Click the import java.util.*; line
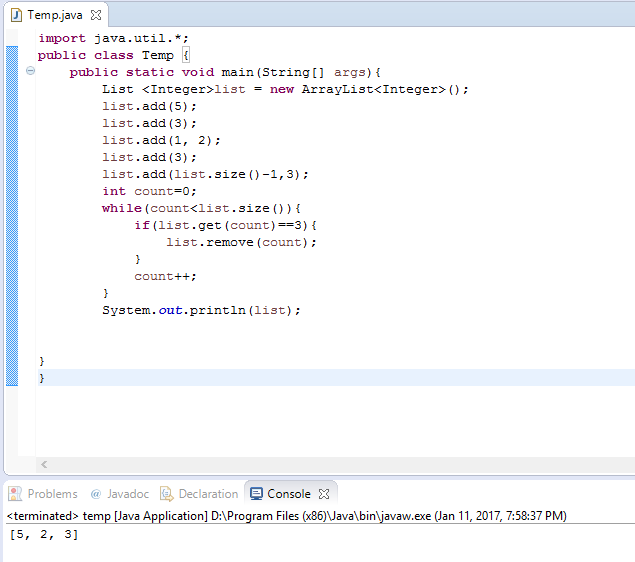 pos(113,38)
